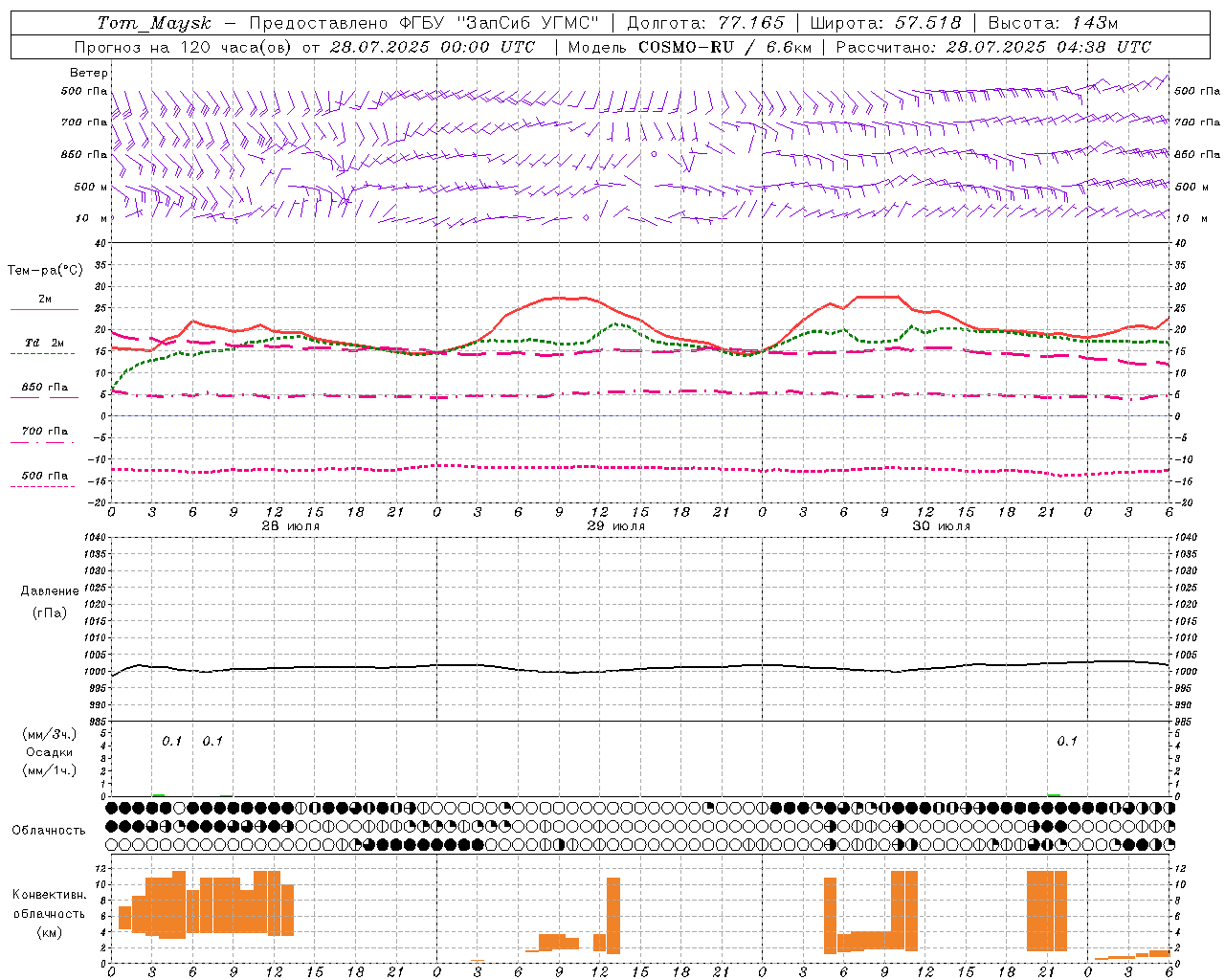
Task: Click the (мм/3ч.) precipitation unit label
Action: coord(50,734)
